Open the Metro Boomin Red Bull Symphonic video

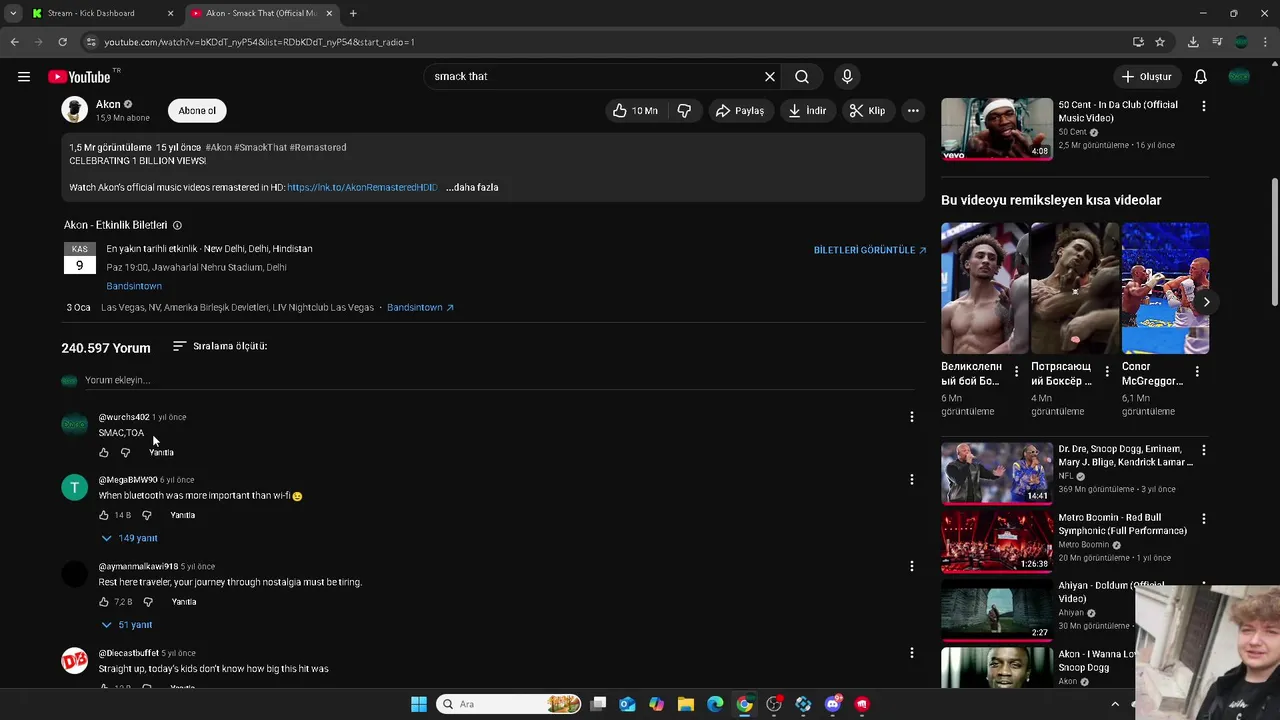coord(997,541)
